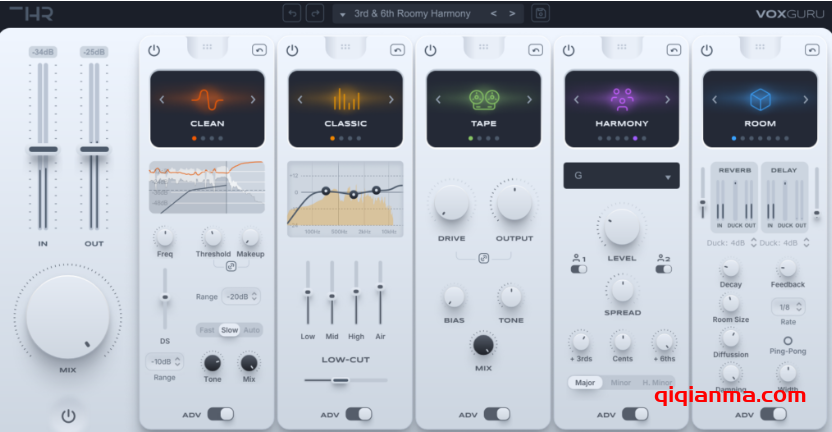Click the TAPE reel icon
The width and height of the screenshot is (832, 432).
(x=484, y=100)
